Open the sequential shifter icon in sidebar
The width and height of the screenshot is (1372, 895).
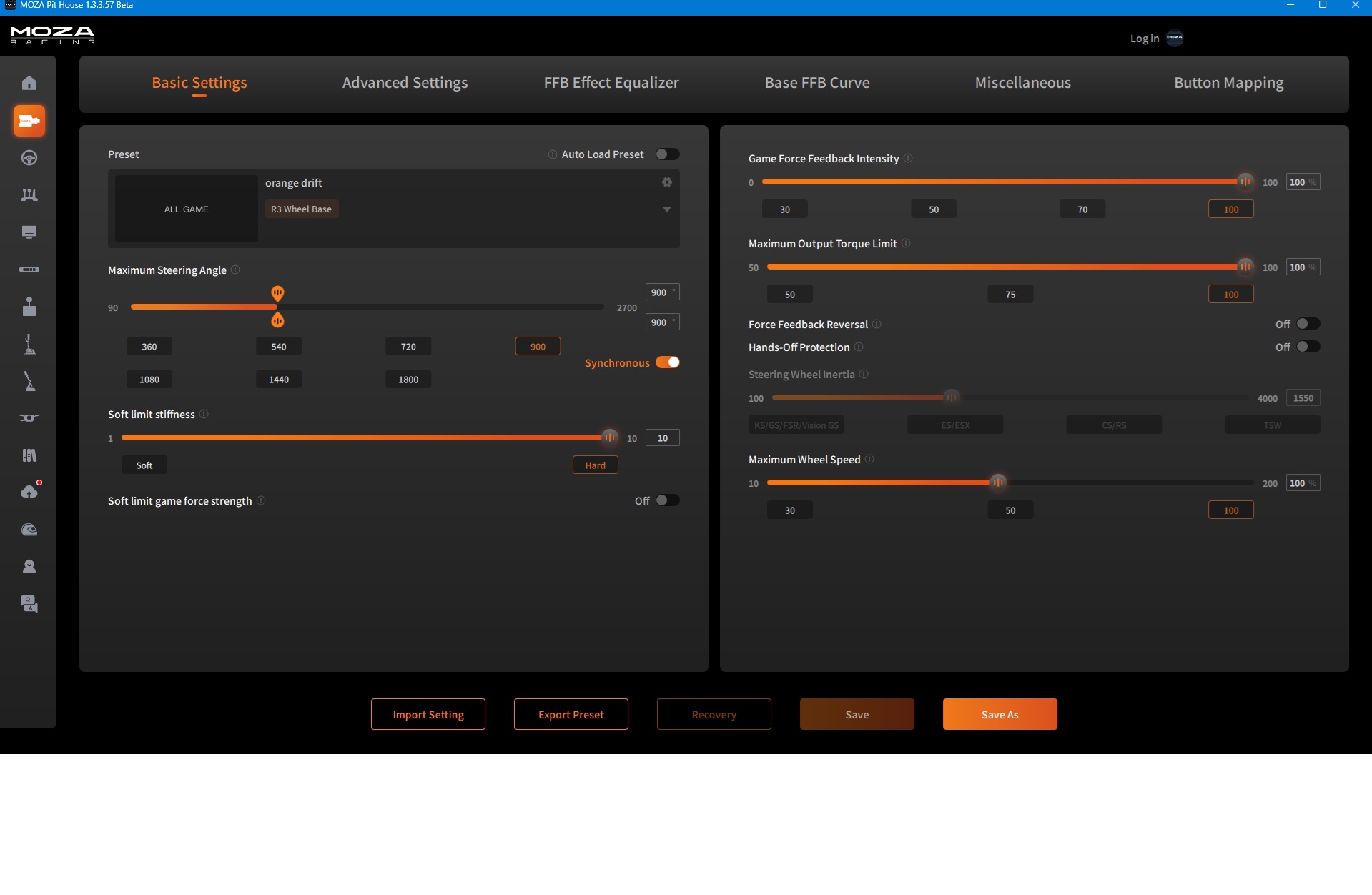point(29,344)
